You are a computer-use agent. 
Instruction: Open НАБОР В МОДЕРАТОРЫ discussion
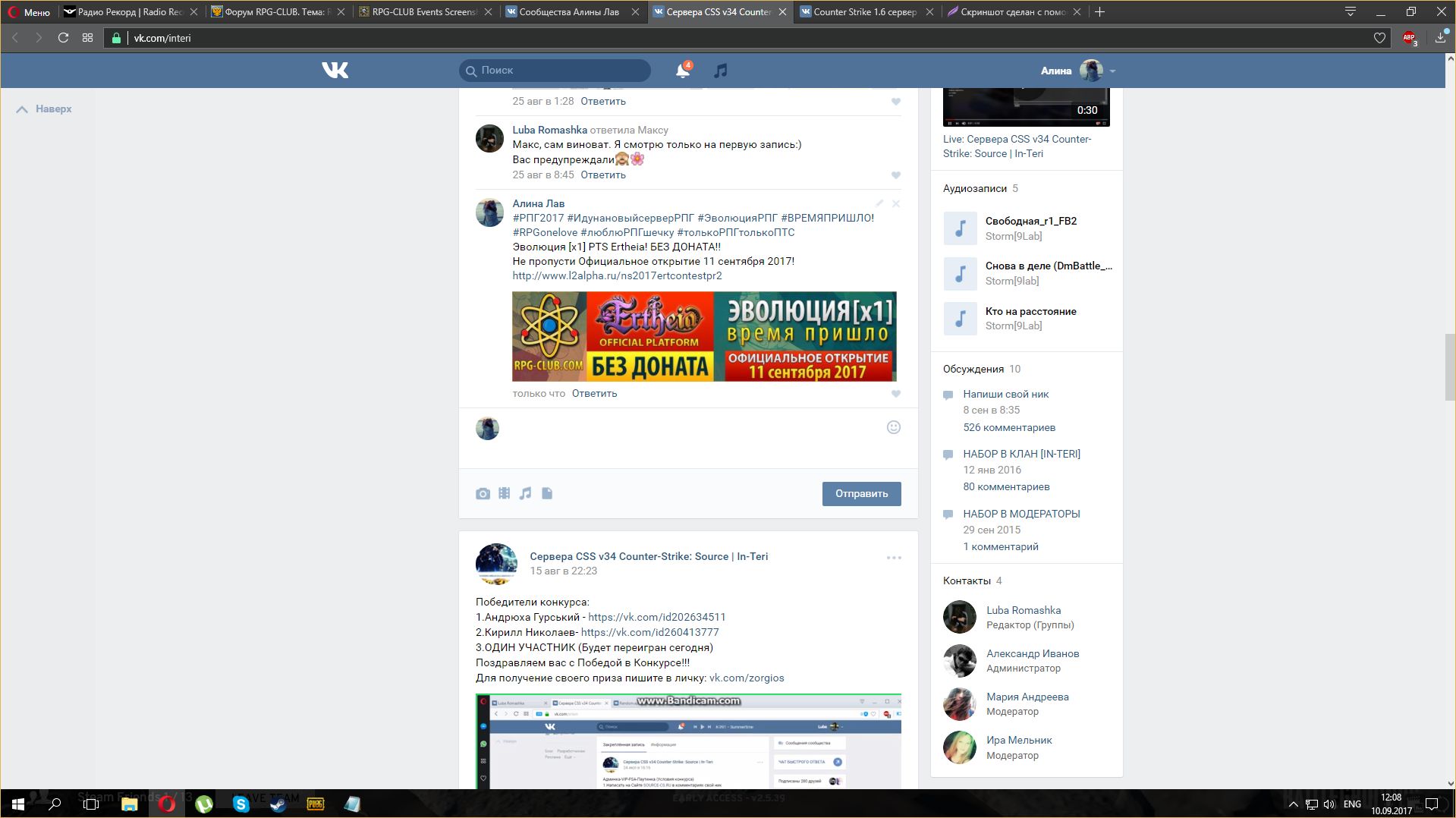(x=1021, y=514)
